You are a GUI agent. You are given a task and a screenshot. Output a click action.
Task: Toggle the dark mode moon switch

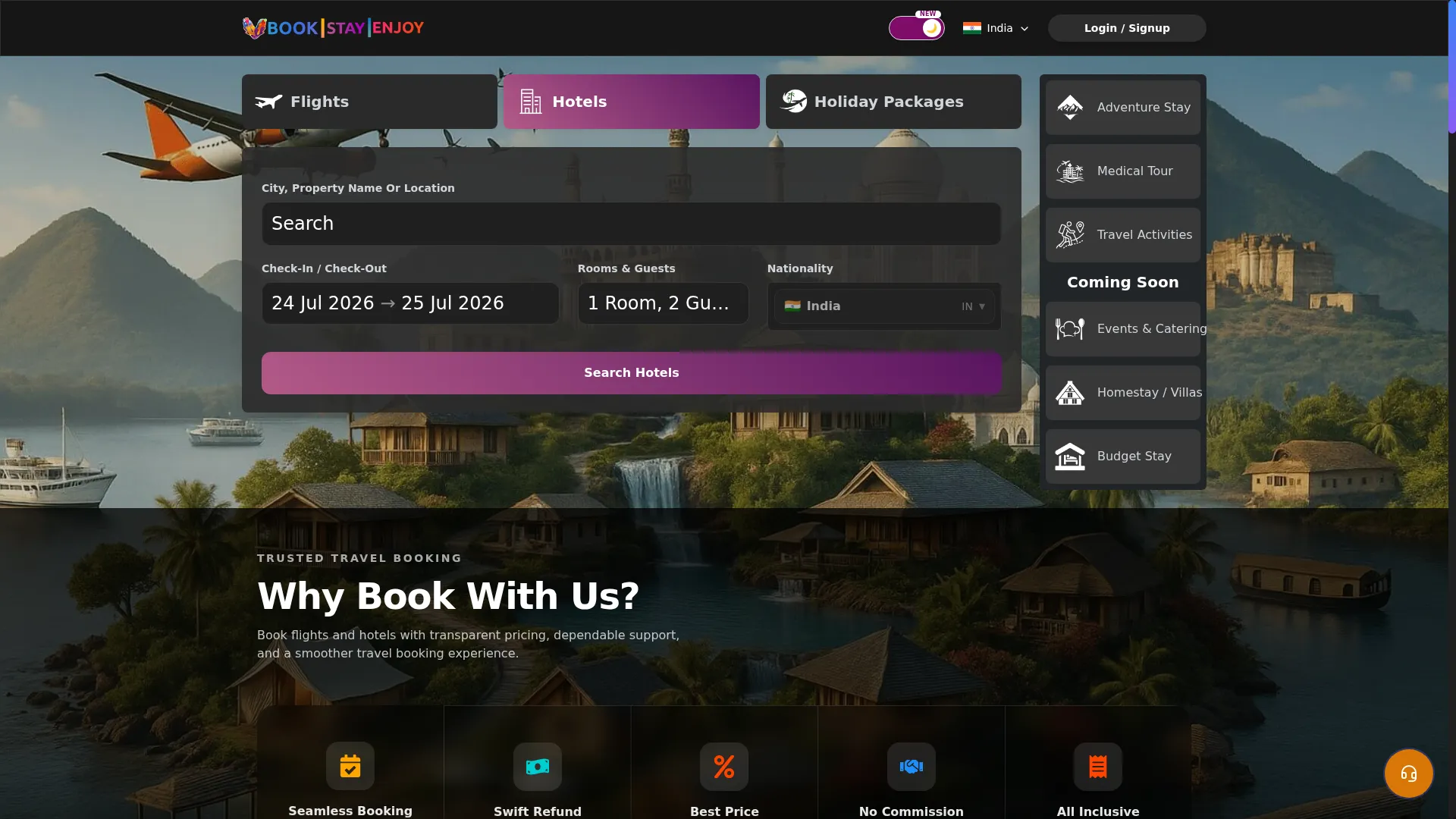click(916, 28)
